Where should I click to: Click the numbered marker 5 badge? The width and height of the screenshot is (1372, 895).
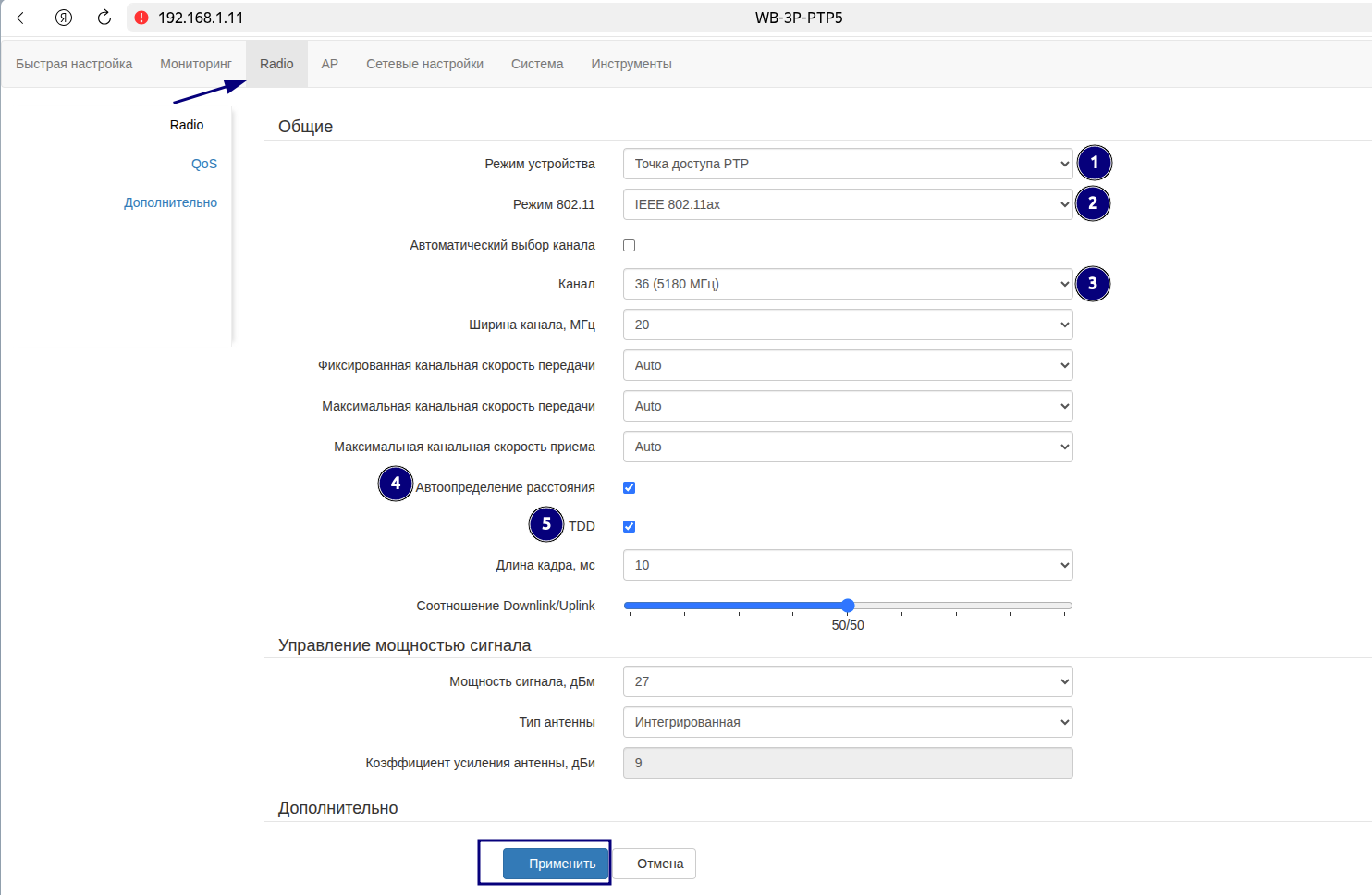(x=546, y=524)
